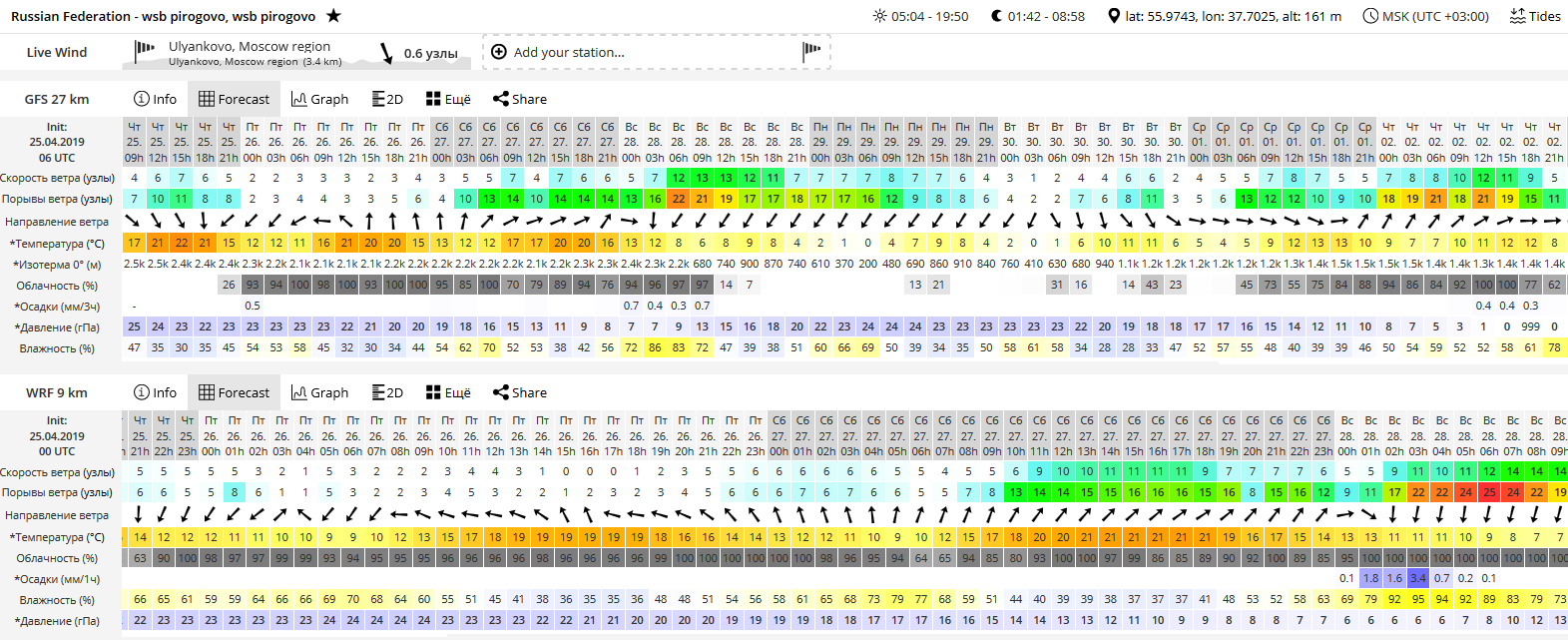The width and height of the screenshot is (1568, 640).
Task: Select Forecast tab in WRF 9 km
Action: (234, 392)
